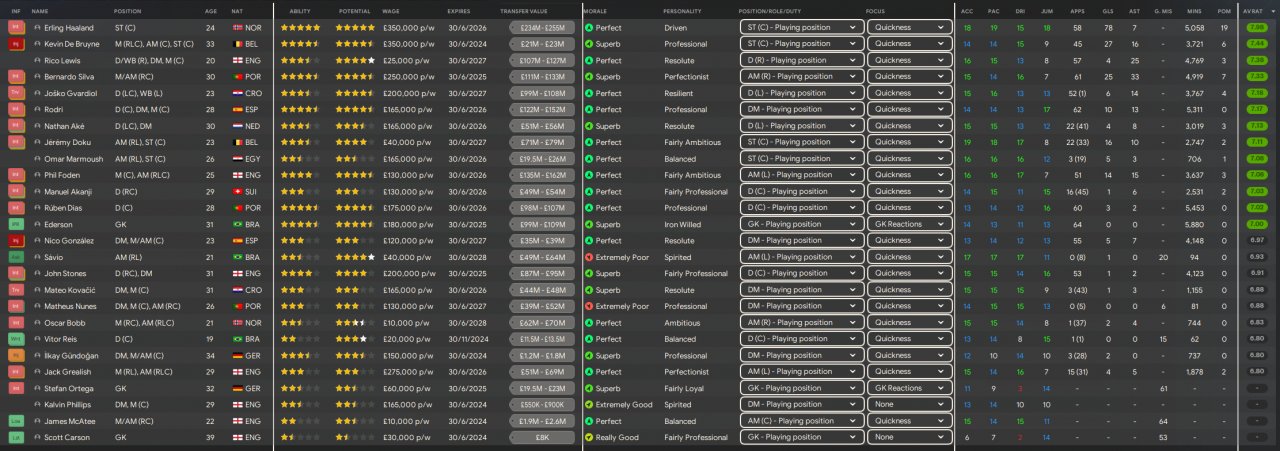Viewport: 1280px width, 451px height.
Task: Click the Switzerland flag in Manuel Akanji's row
Action: (x=237, y=192)
